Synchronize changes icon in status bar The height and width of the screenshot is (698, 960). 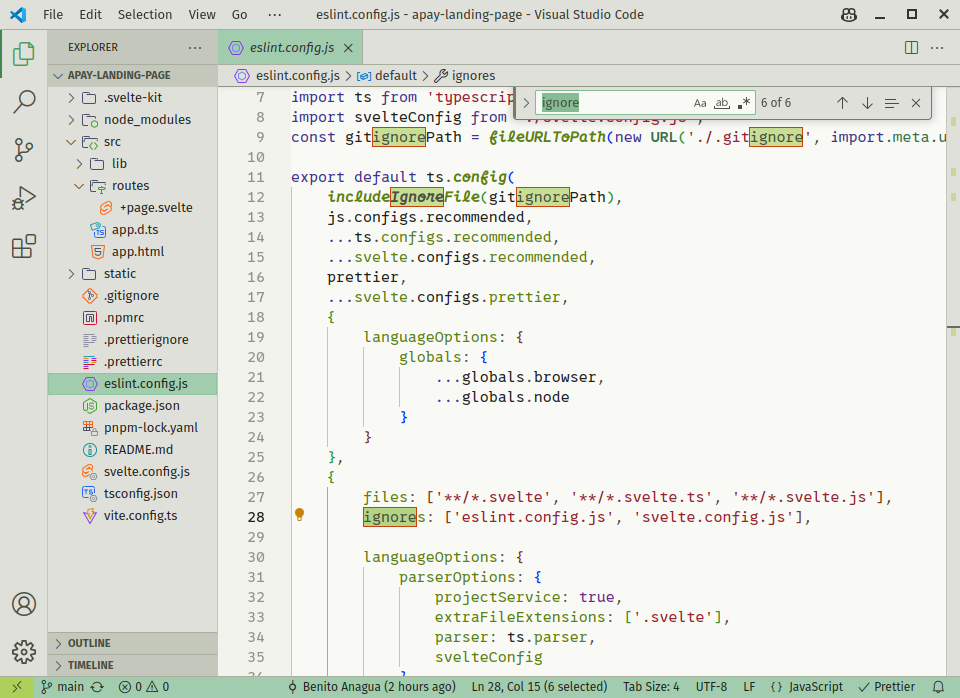97,687
